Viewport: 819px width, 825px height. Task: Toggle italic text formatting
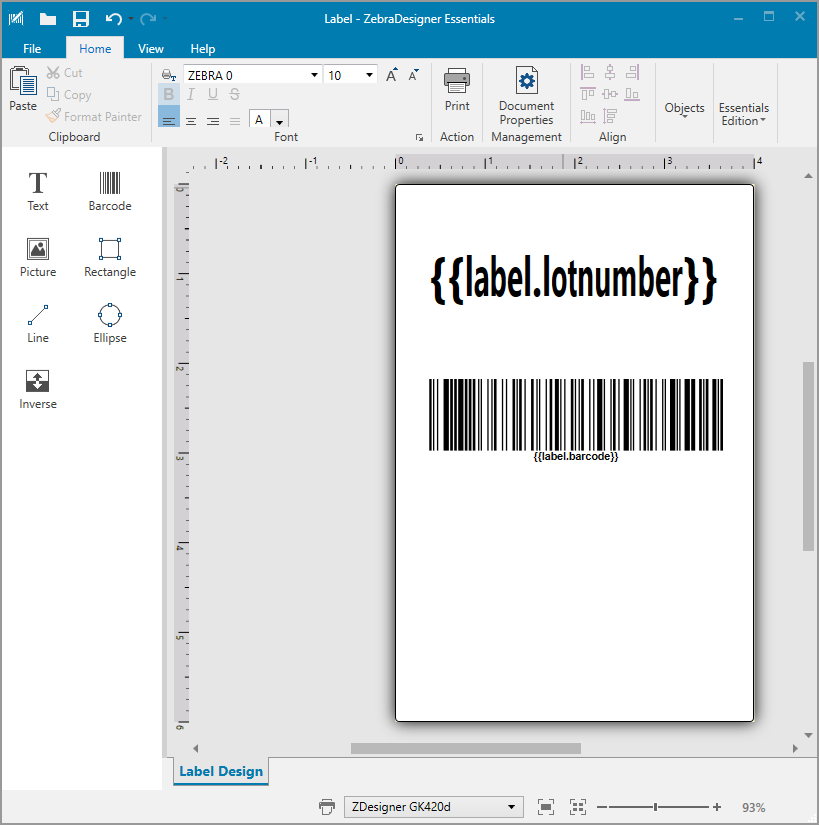click(x=190, y=95)
